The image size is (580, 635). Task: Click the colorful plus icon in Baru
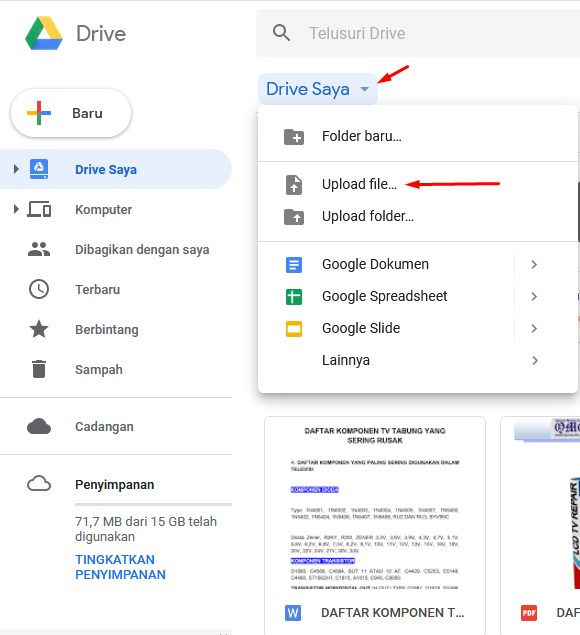pos(39,113)
